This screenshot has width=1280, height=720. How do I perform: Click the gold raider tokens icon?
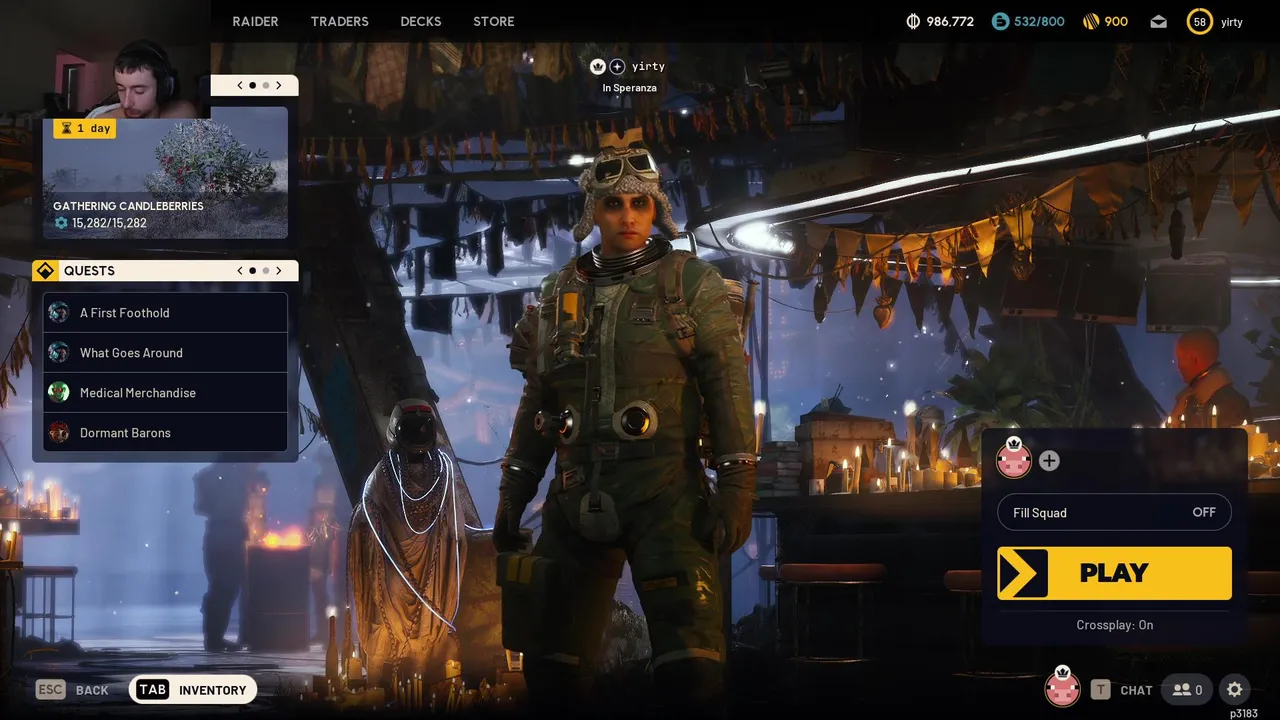point(1091,21)
